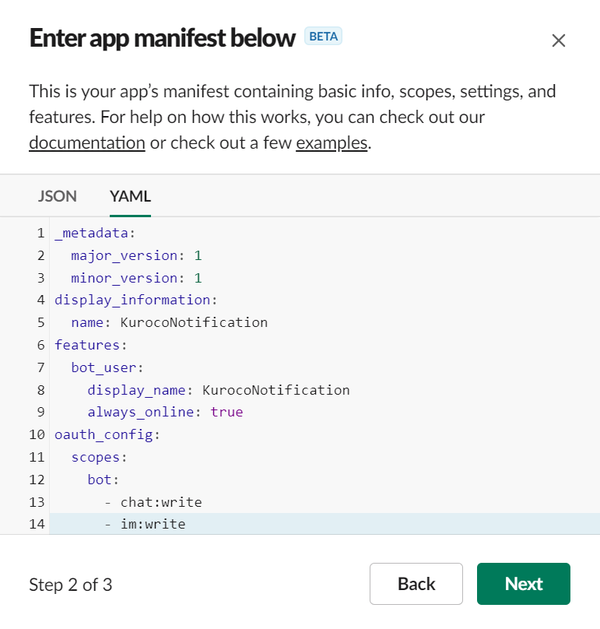The width and height of the screenshot is (600, 629).
Task: Select the YAML tab
Action: (130, 196)
